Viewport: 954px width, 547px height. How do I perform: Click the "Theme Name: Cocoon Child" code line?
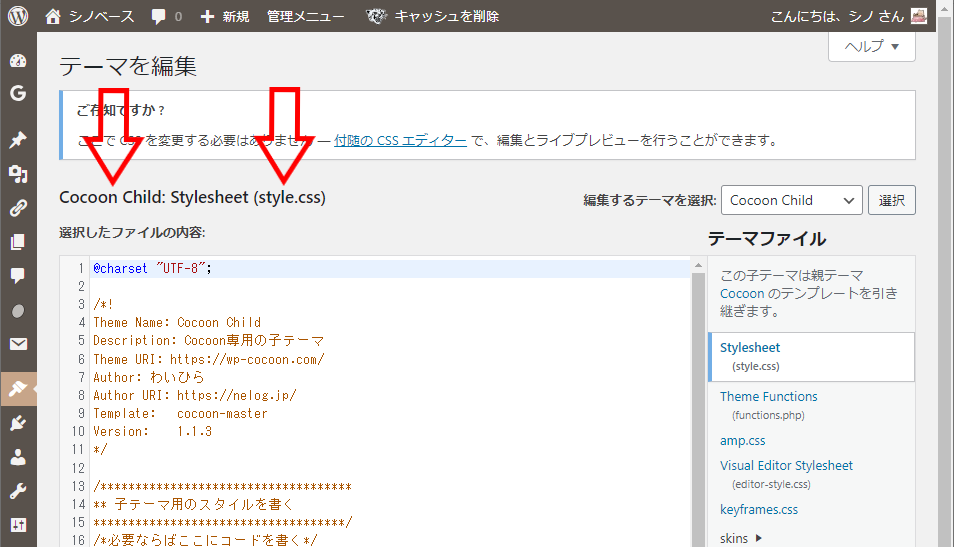click(x=177, y=322)
